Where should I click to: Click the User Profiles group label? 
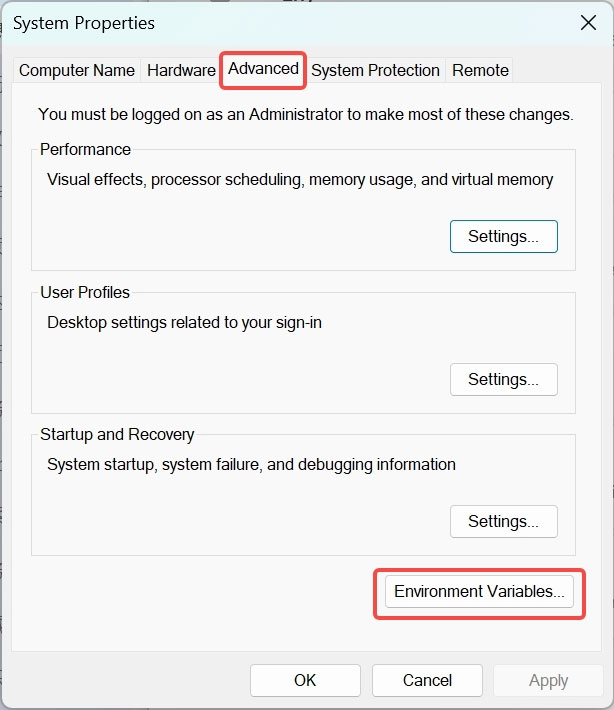click(x=85, y=293)
